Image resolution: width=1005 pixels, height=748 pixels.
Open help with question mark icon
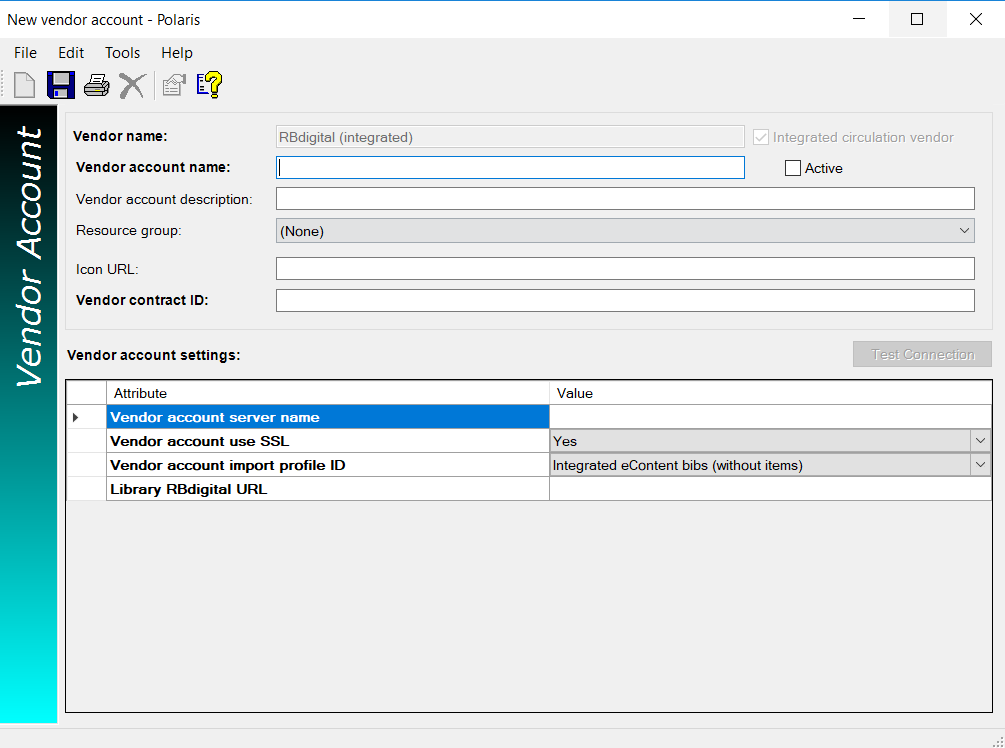click(209, 86)
